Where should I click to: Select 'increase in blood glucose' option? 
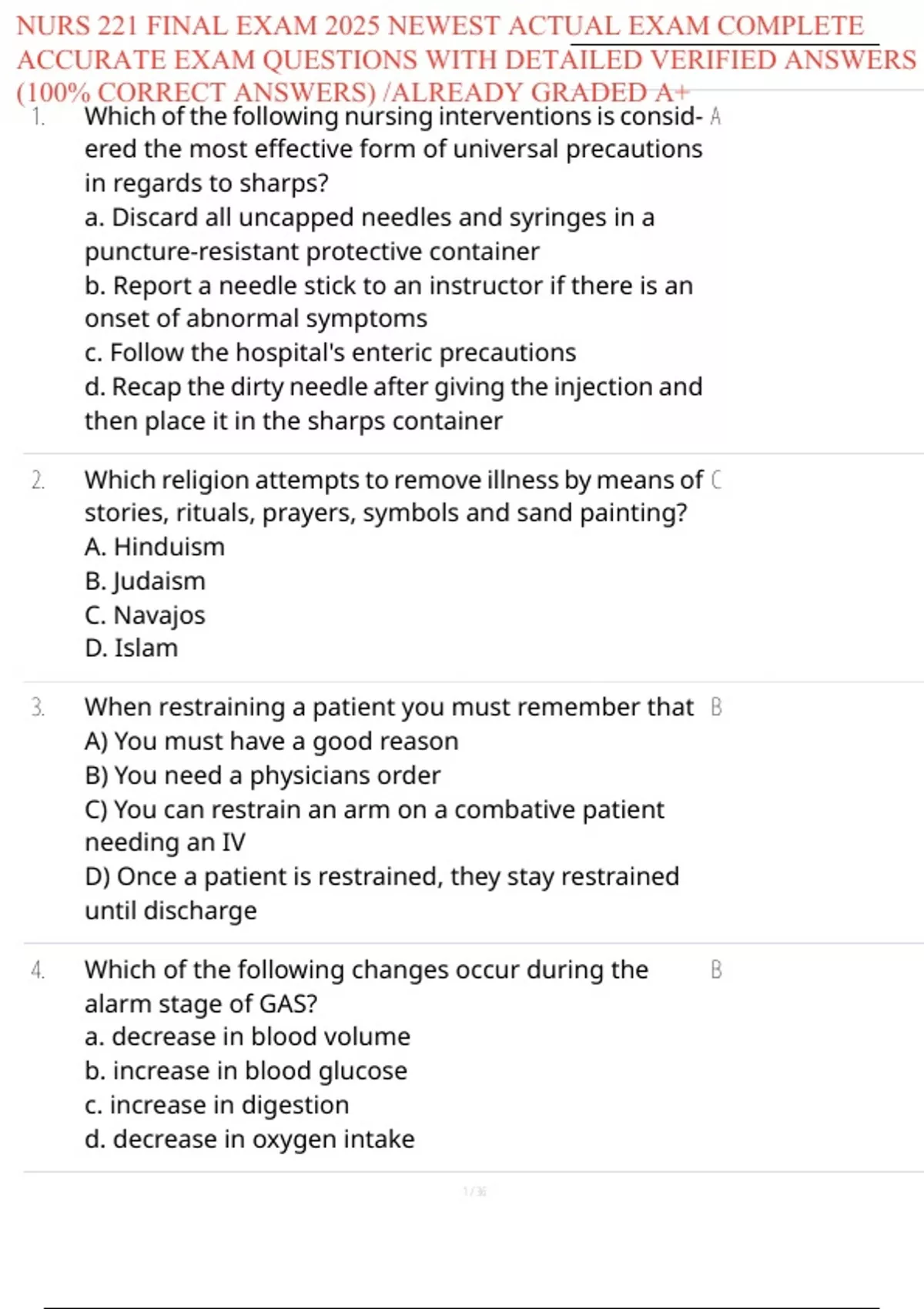click(246, 1070)
